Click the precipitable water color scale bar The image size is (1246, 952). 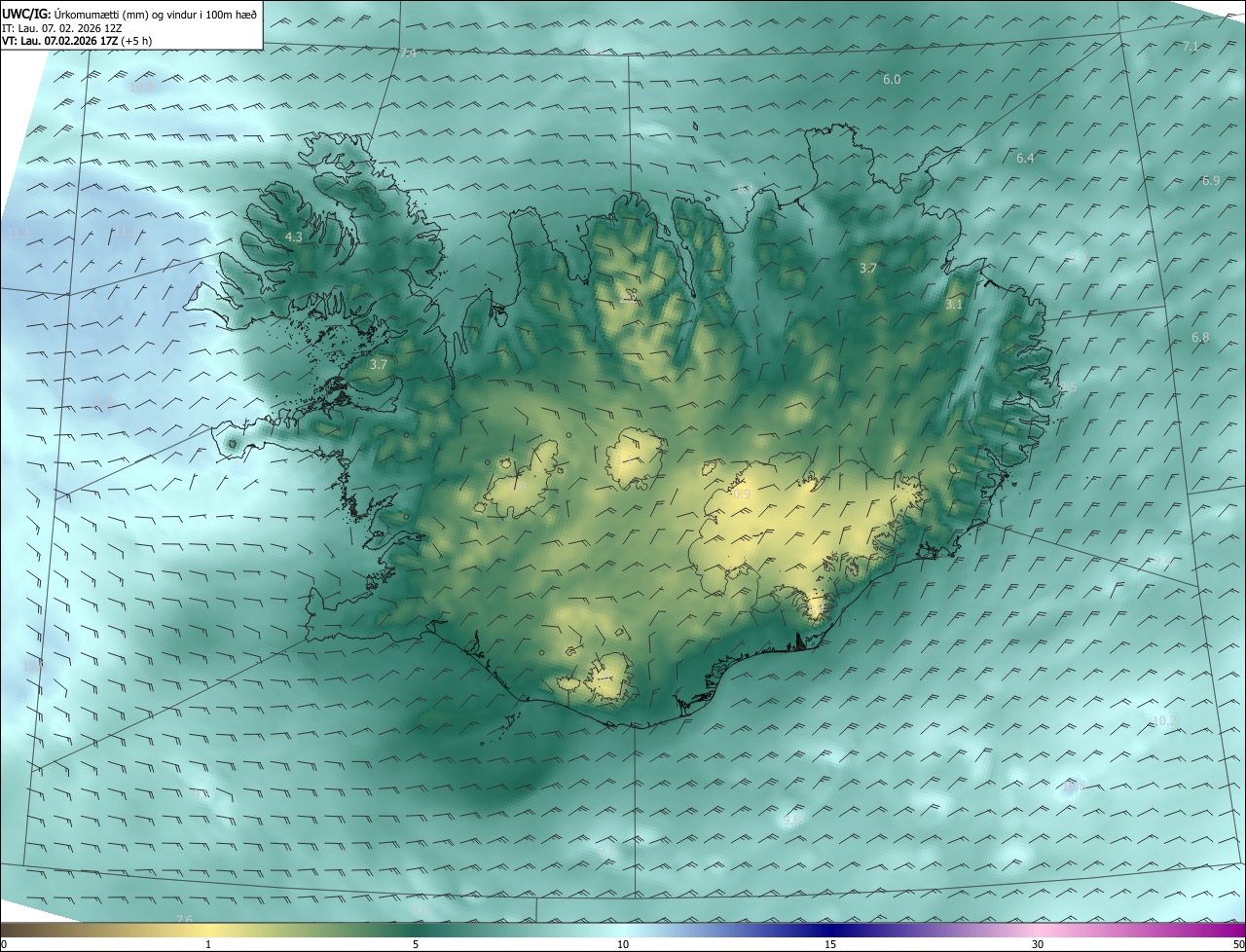[x=623, y=930]
